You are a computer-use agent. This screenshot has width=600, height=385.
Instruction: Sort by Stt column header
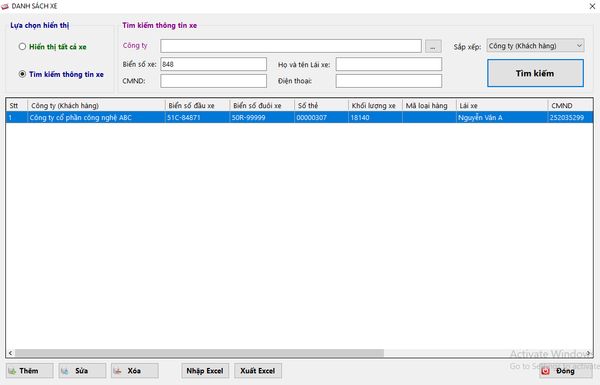[x=17, y=106]
